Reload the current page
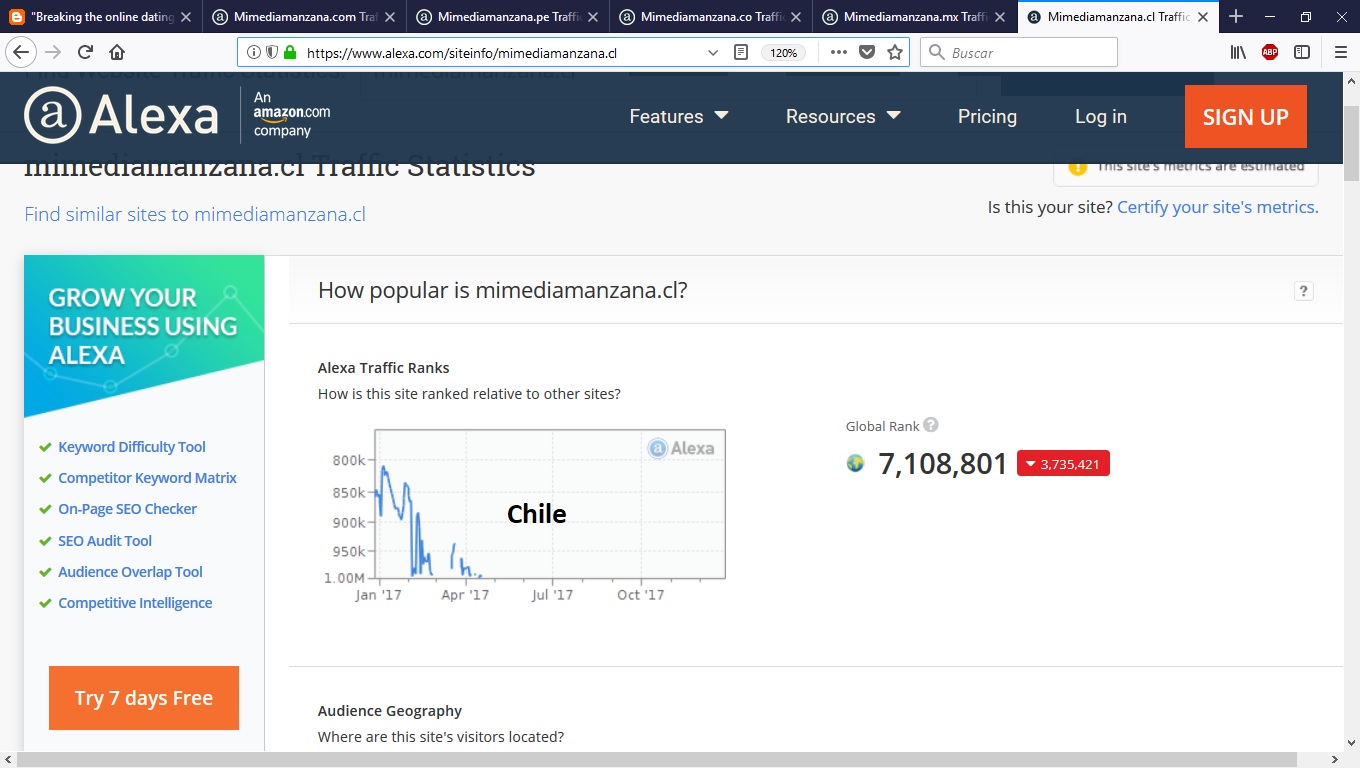 click(x=86, y=53)
